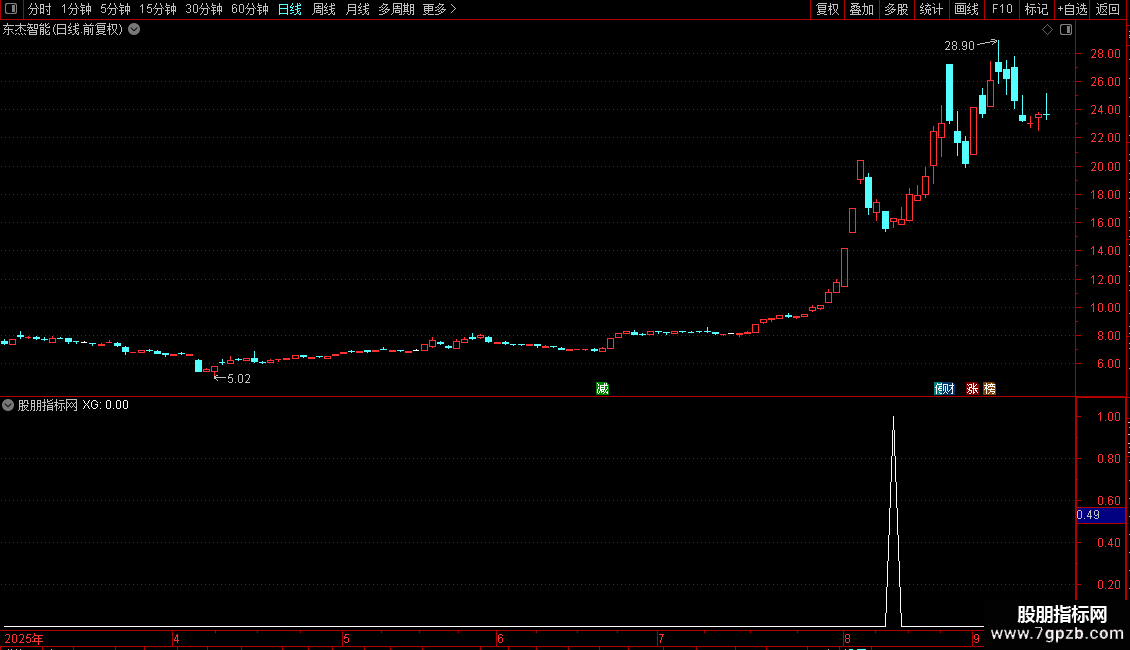The image size is (1130, 650).
Task: Click the red 涨 marker
Action: click(x=972, y=388)
